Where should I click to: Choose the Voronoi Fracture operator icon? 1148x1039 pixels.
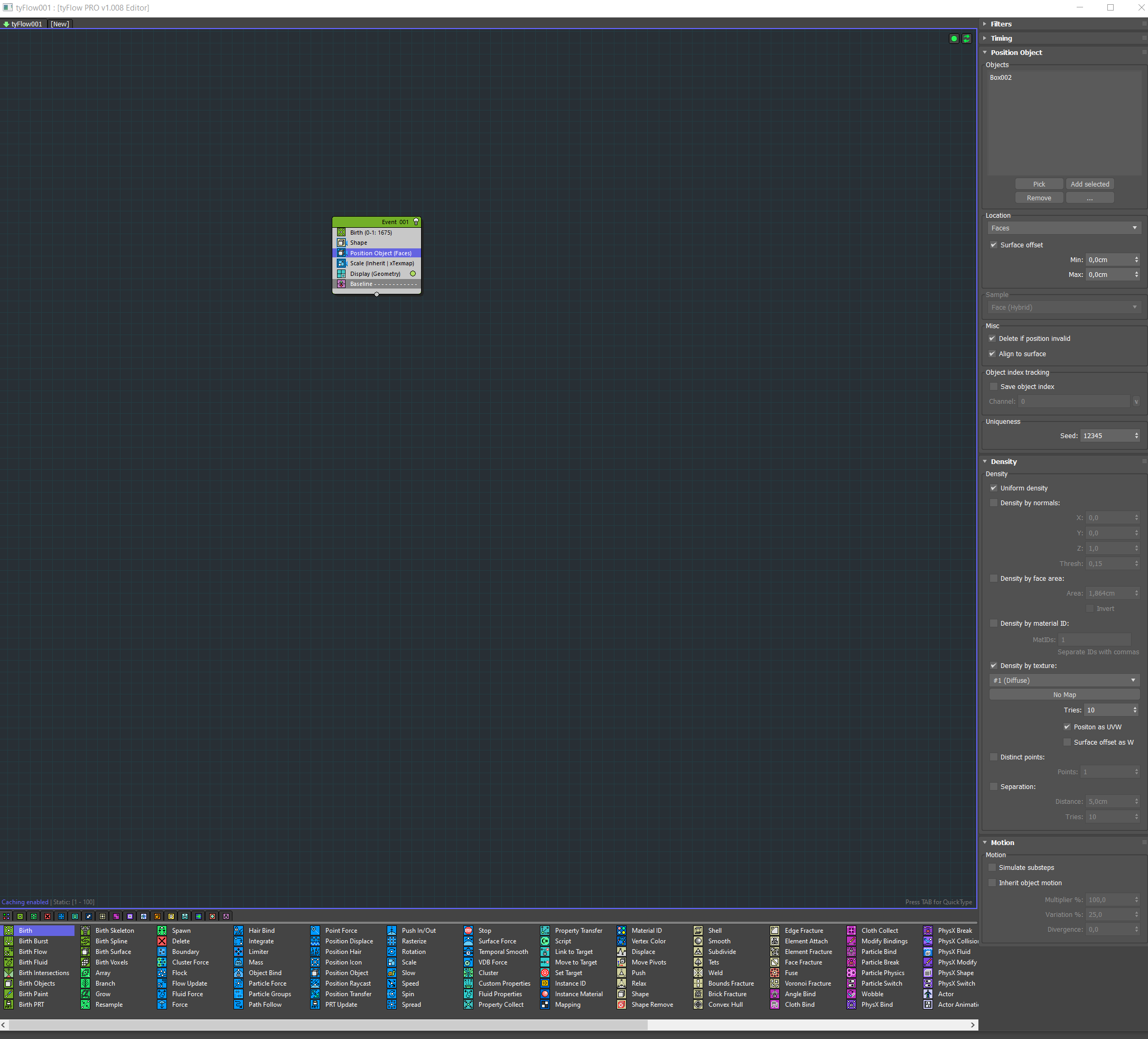click(774, 983)
